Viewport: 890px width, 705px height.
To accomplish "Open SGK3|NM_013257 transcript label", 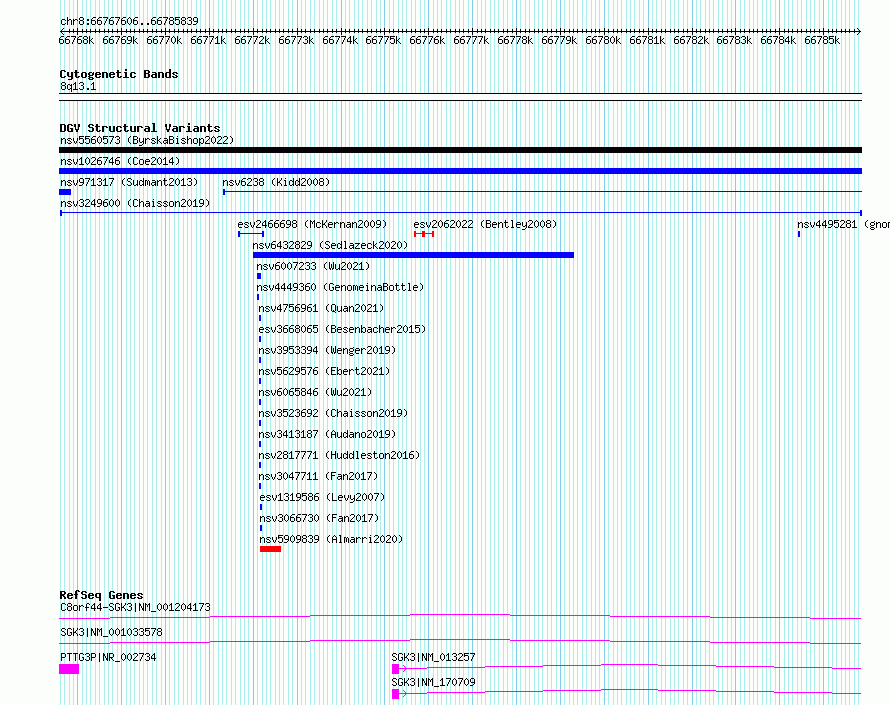I will point(434,657).
